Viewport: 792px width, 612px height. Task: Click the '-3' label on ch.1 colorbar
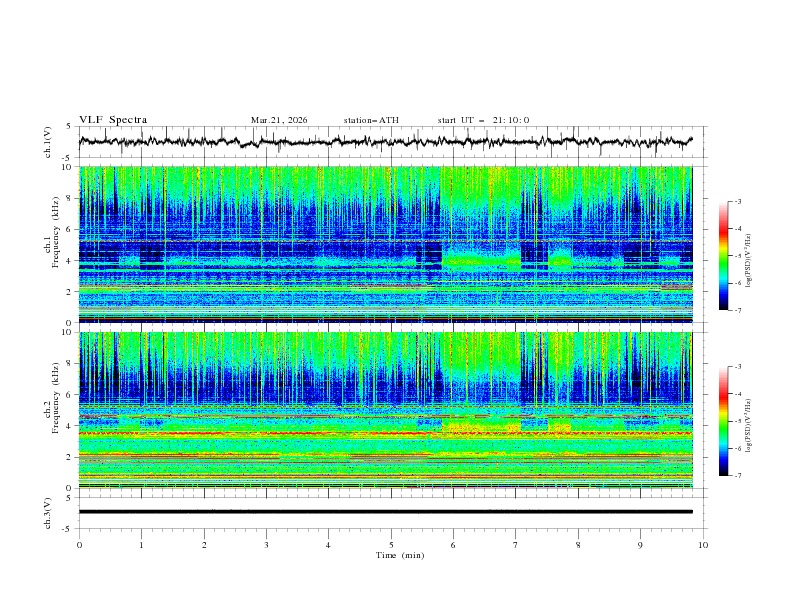click(x=738, y=201)
